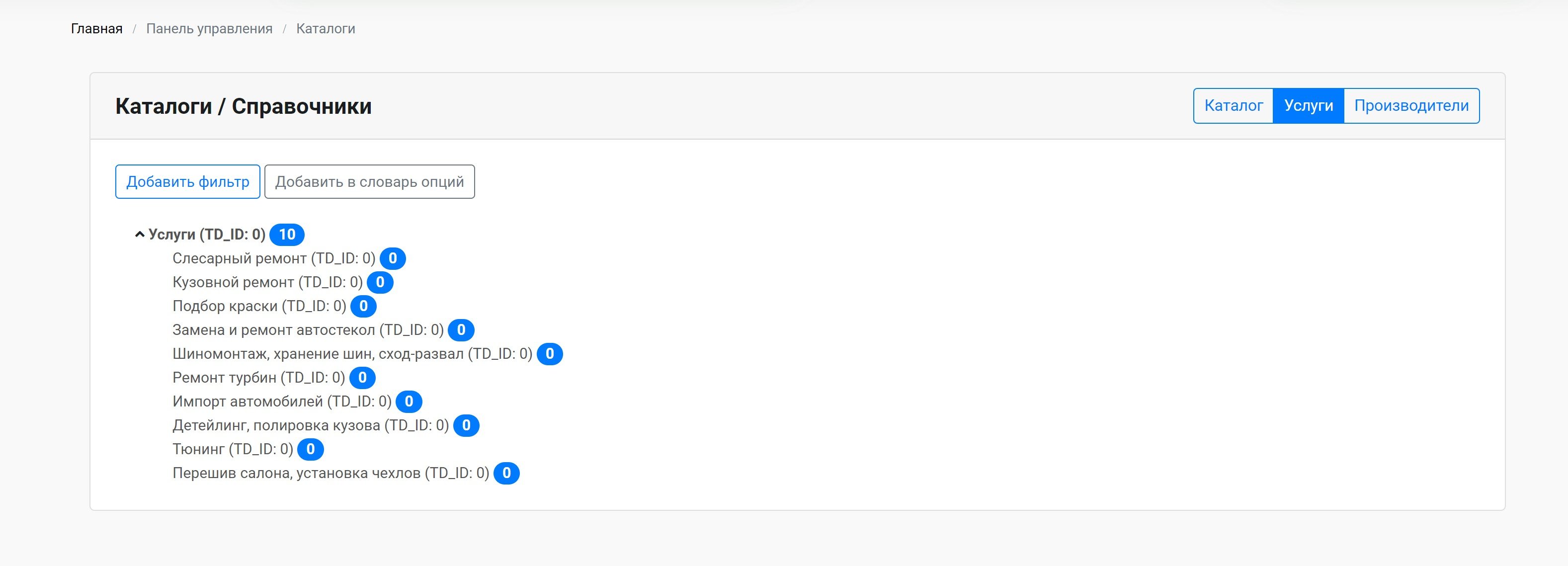Click badge next to Перешив салона item

(x=506, y=474)
